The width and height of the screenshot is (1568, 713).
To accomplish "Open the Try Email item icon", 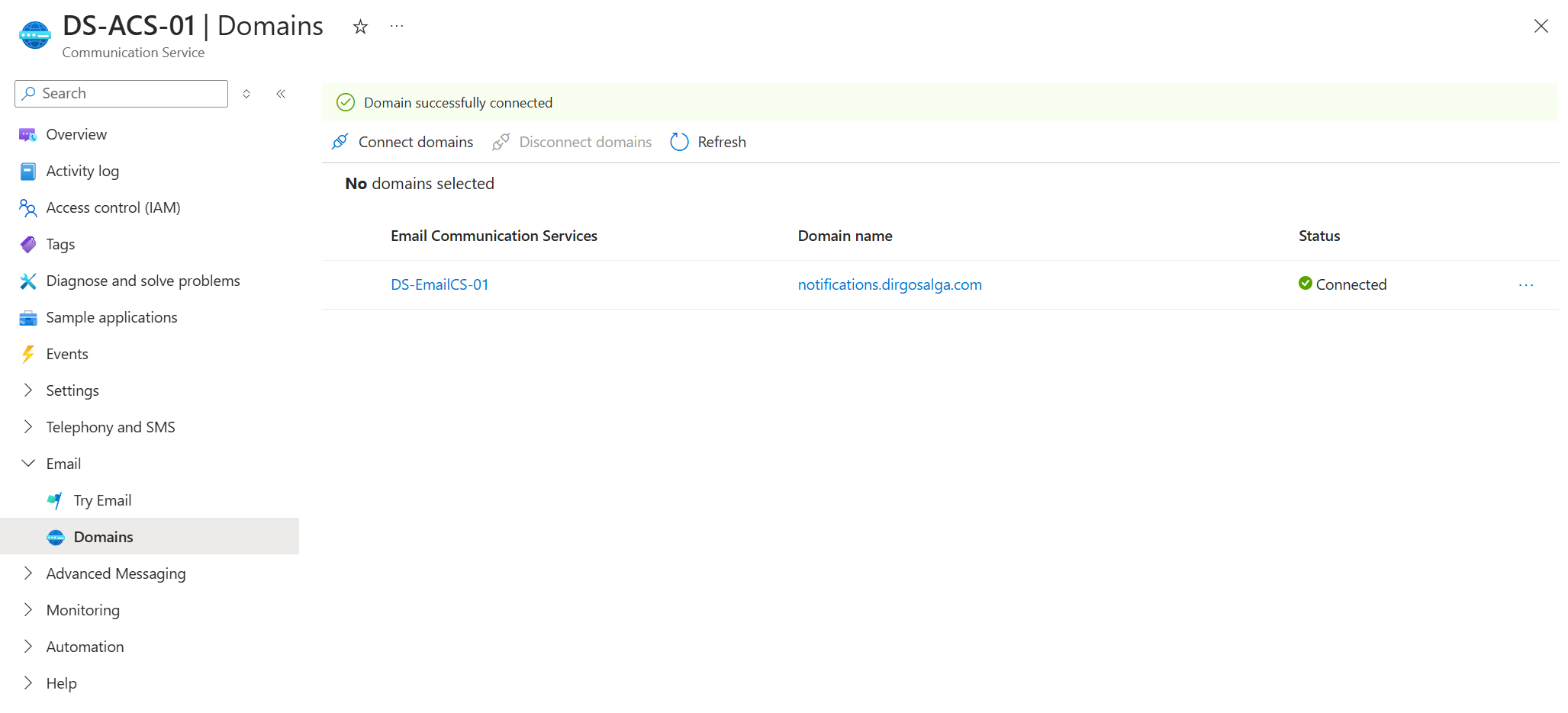I will pyautogui.click(x=55, y=501).
